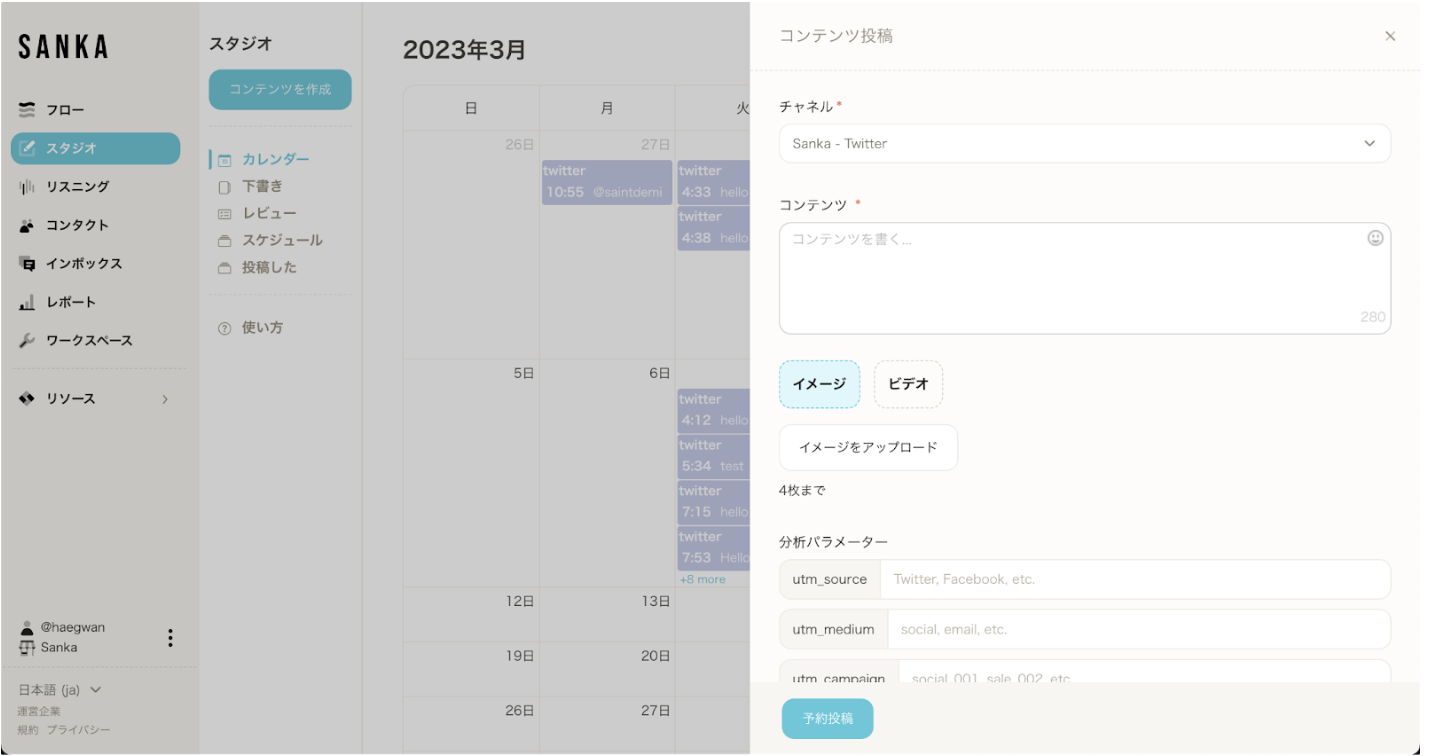Screen dimensions: 1430x756
Task: Click the コンタクト people icon
Action: coord(27,226)
